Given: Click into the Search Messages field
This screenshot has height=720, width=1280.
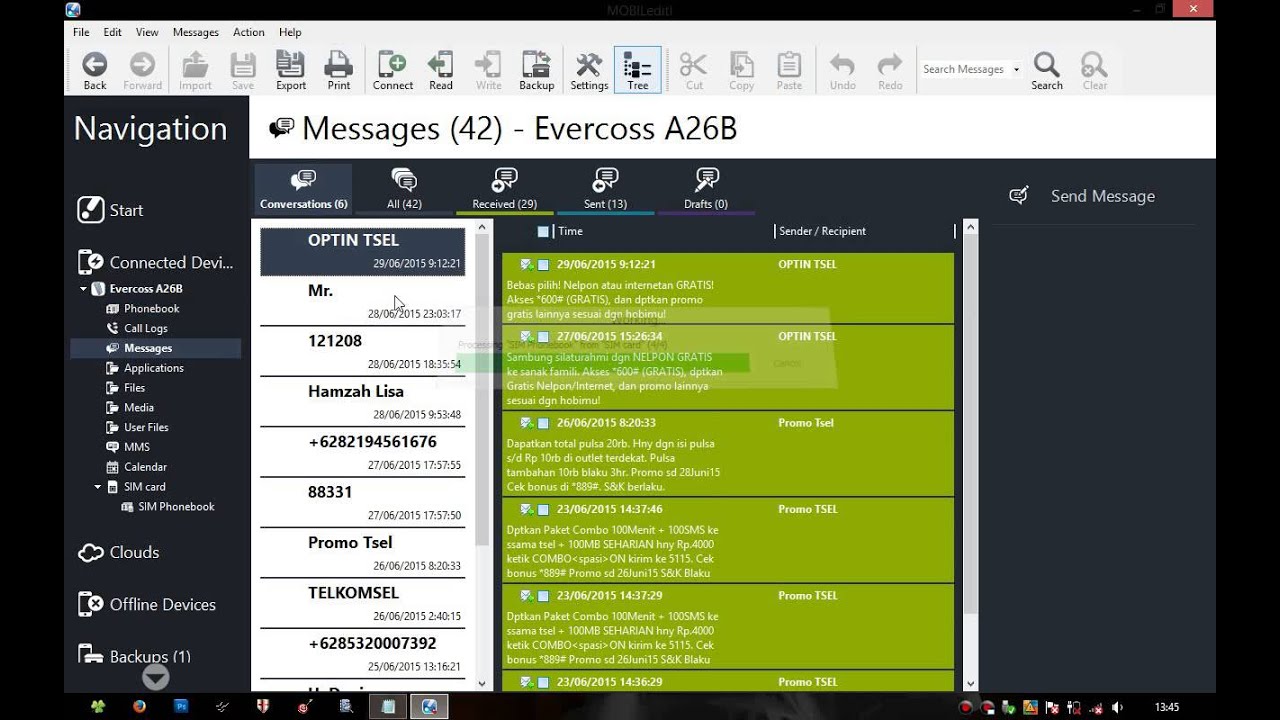Looking at the screenshot, I should (x=964, y=69).
